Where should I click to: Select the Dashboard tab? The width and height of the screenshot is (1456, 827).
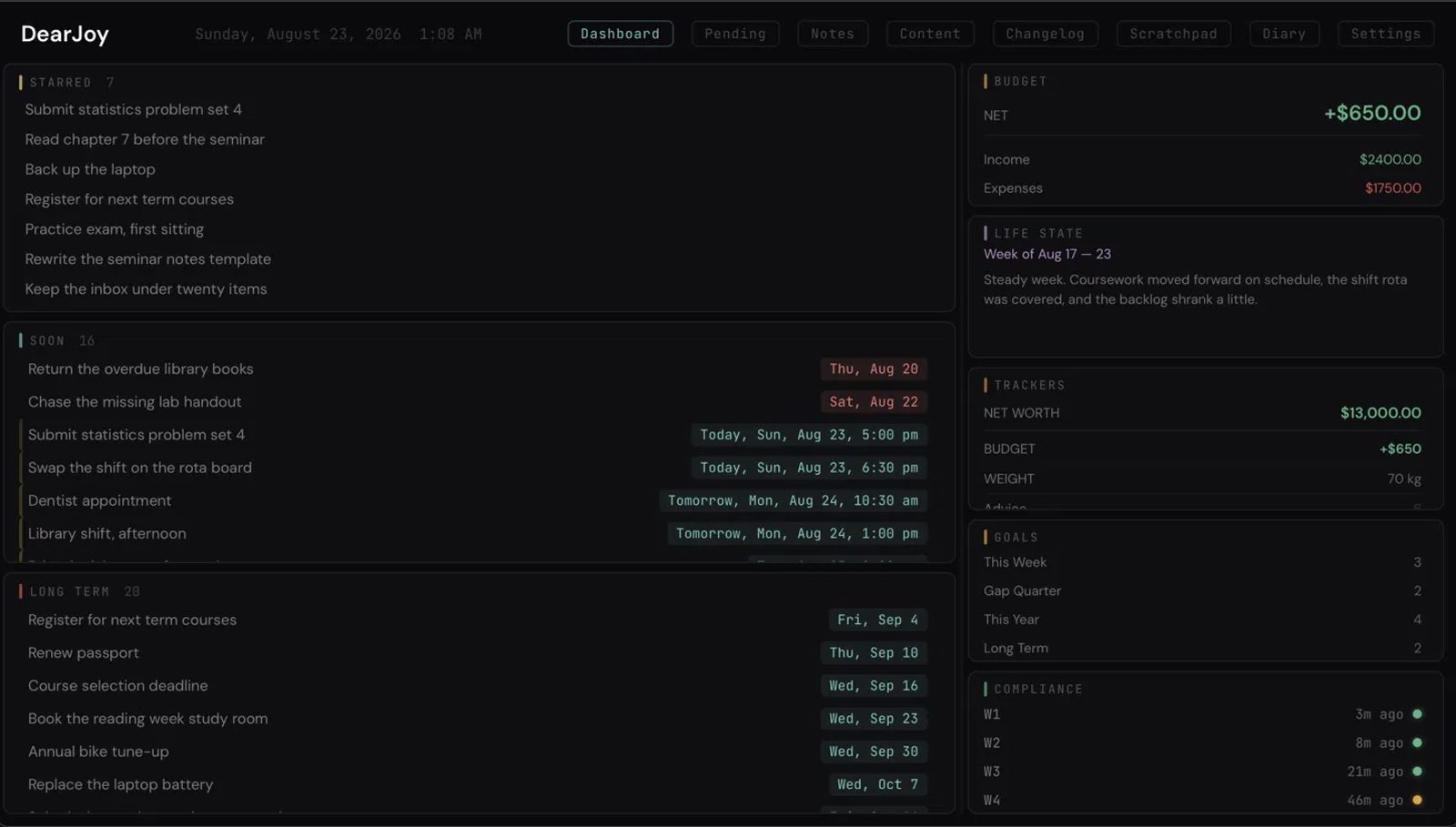pos(621,34)
